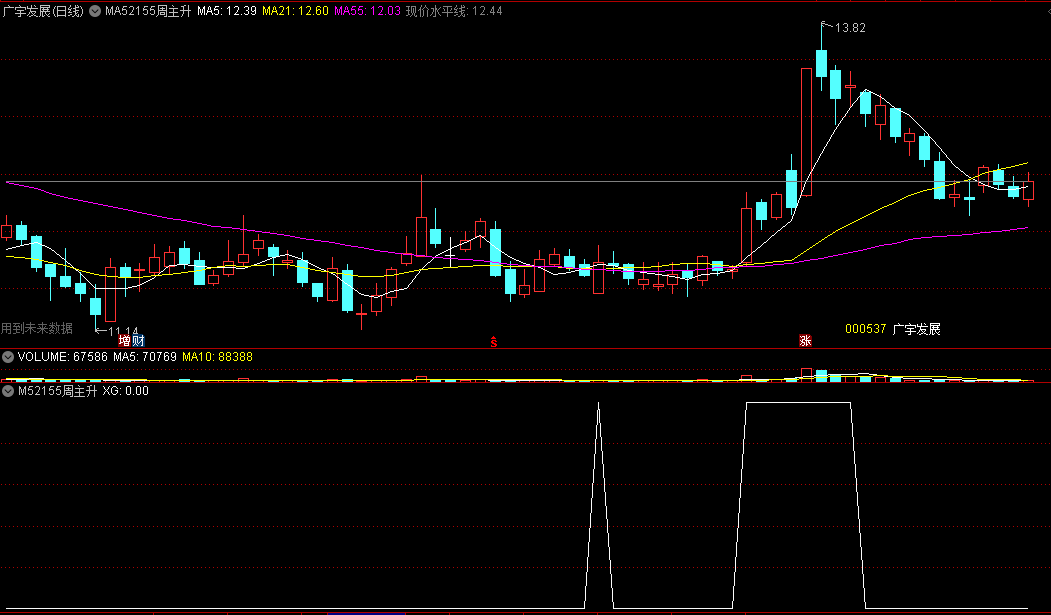Click the yellow 000537 stock code

865,329
